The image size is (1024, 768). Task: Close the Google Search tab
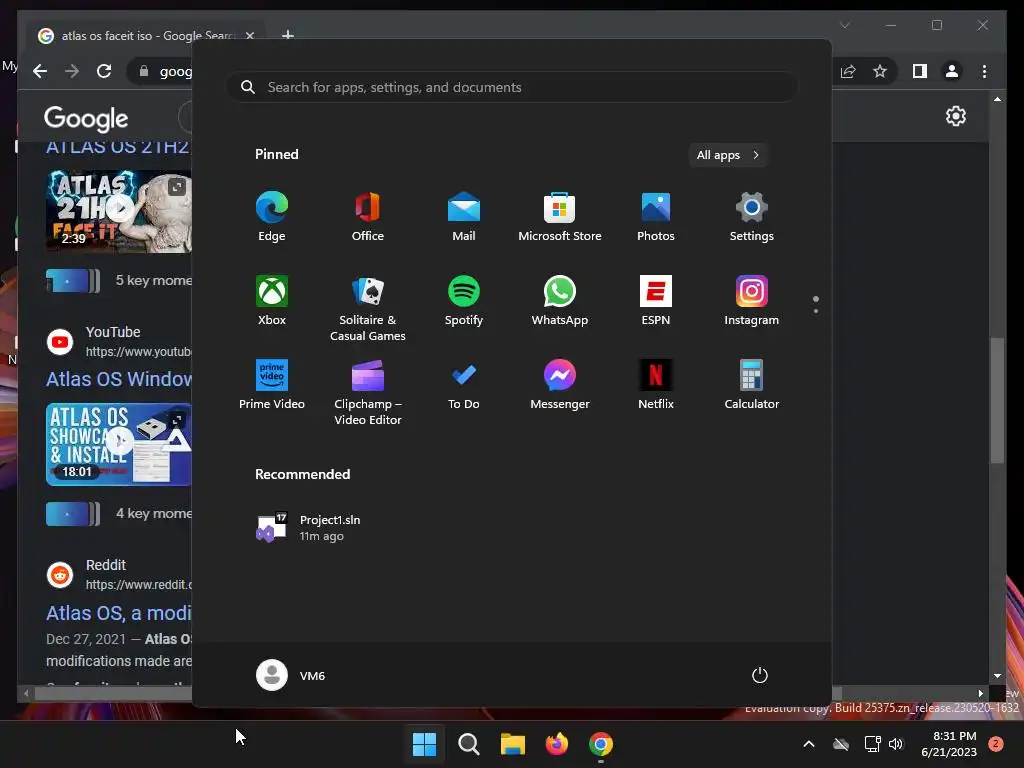(249, 36)
